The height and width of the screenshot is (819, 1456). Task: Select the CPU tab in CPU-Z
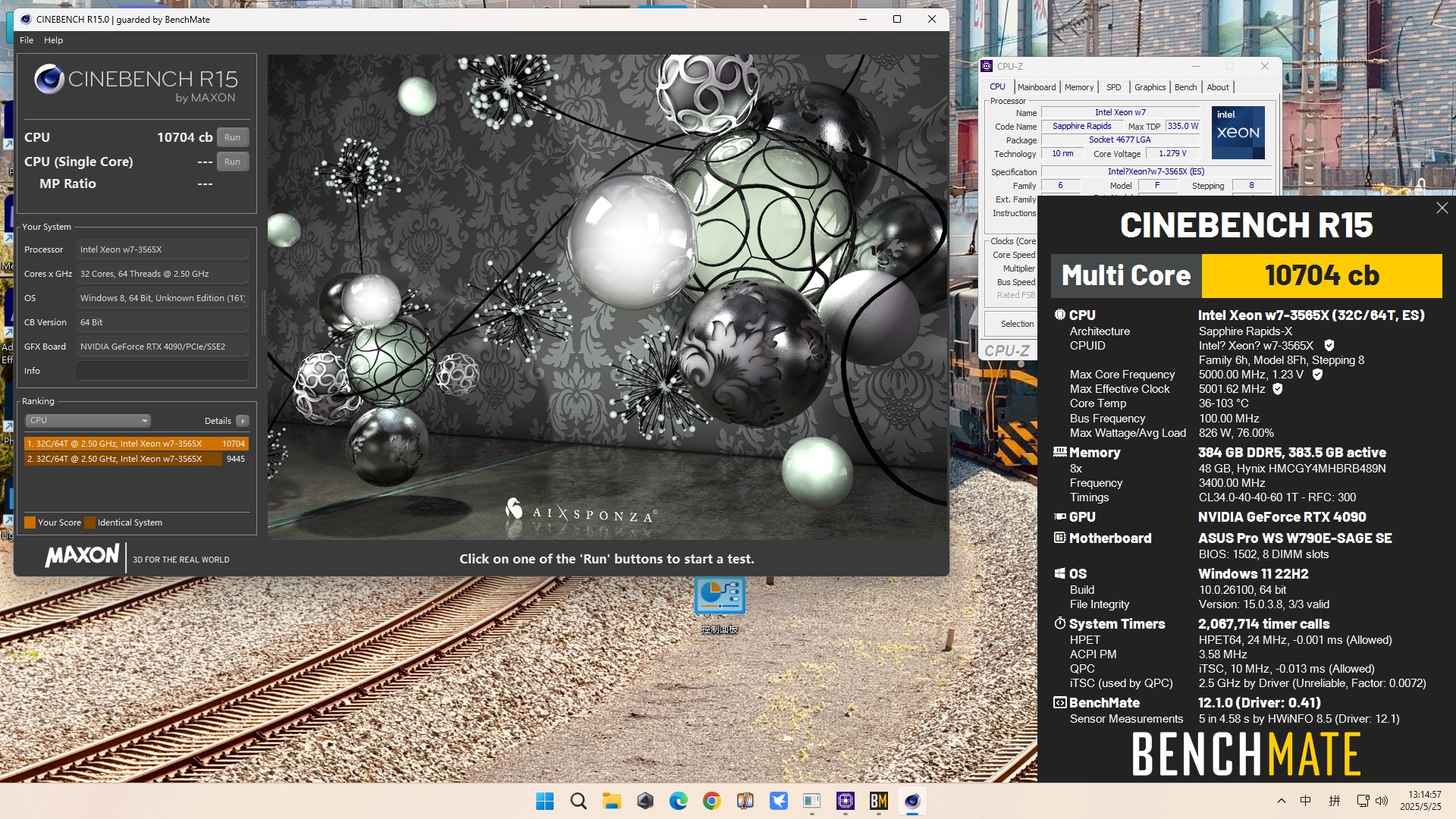click(x=997, y=86)
